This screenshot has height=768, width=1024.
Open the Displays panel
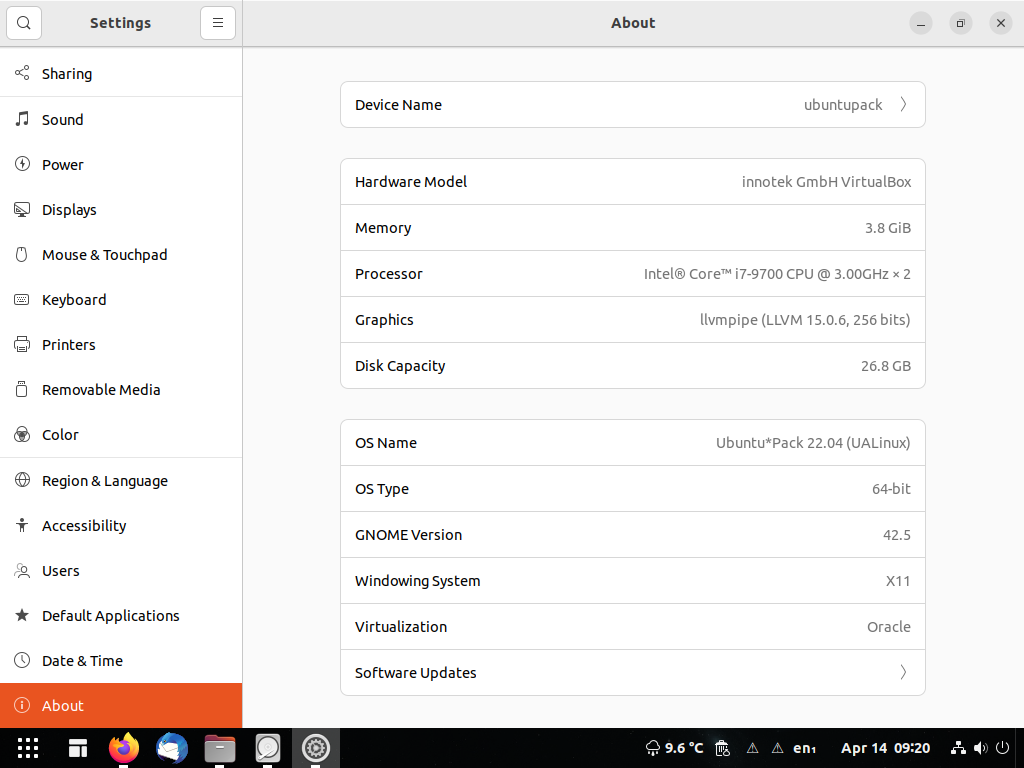(x=121, y=210)
